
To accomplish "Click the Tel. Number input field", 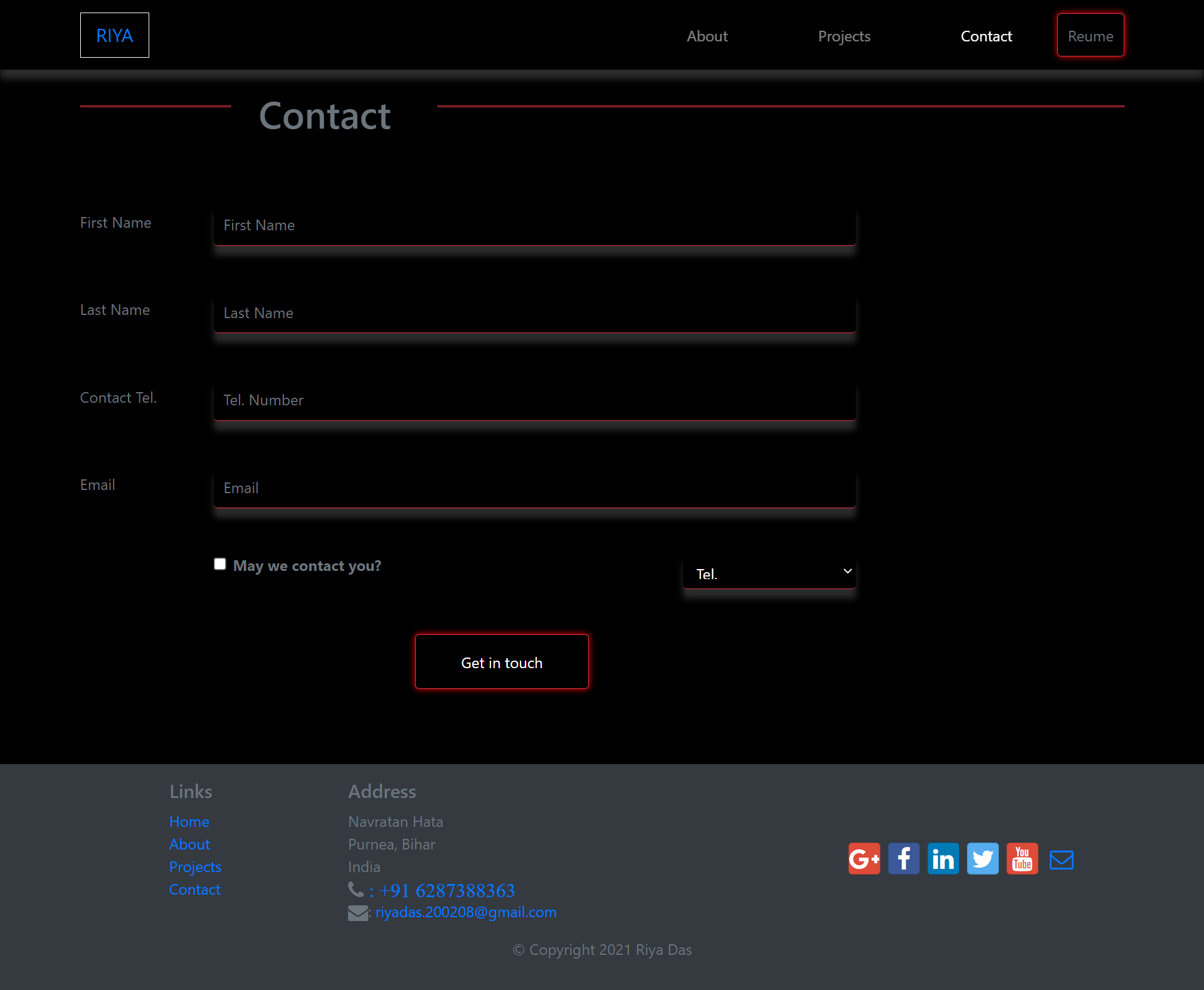I will [533, 402].
